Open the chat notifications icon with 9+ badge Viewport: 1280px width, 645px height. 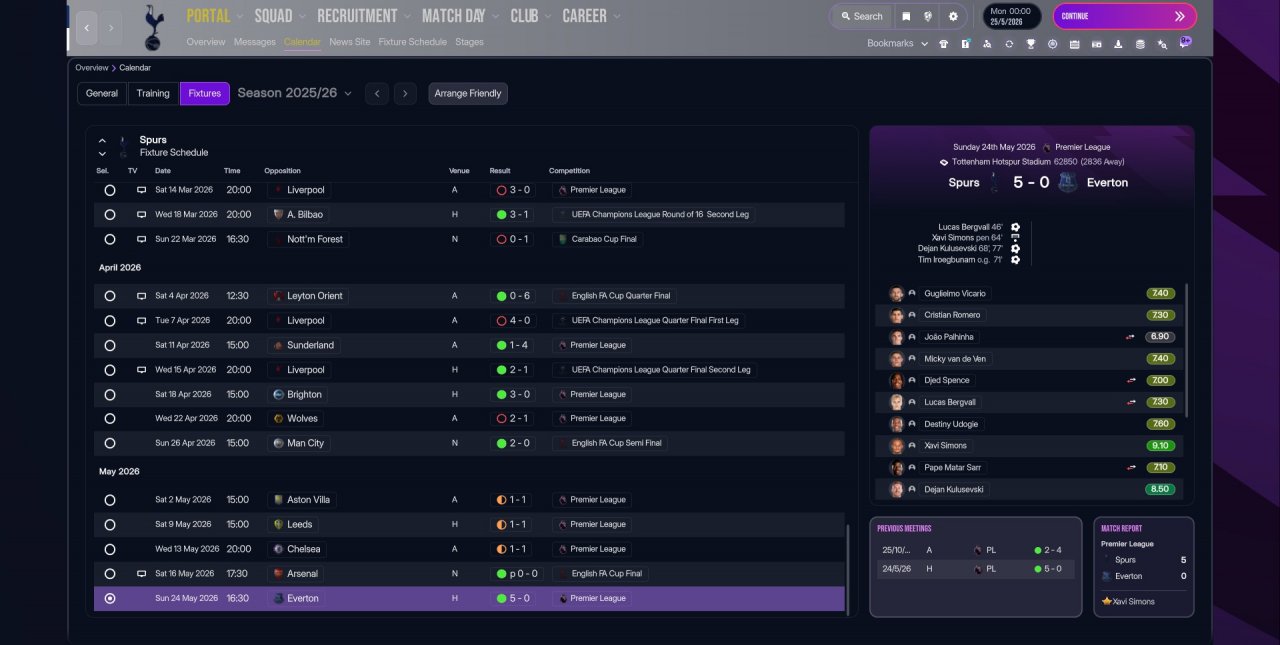(x=1185, y=43)
